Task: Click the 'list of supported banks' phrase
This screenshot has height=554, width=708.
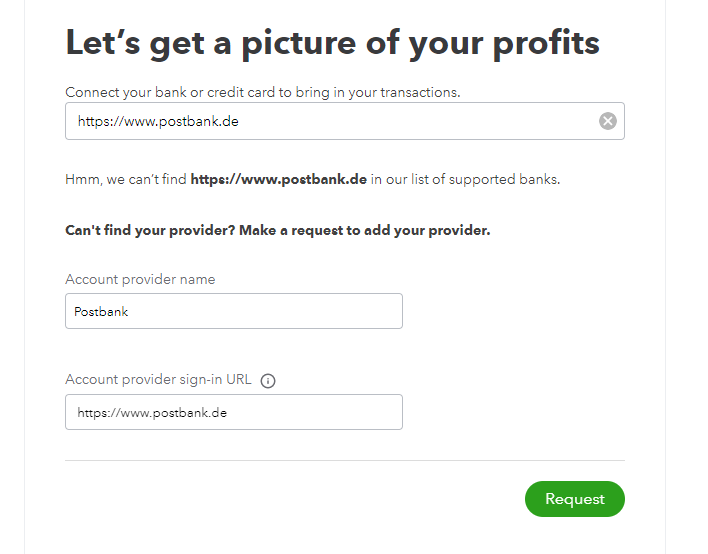Action: (473, 180)
